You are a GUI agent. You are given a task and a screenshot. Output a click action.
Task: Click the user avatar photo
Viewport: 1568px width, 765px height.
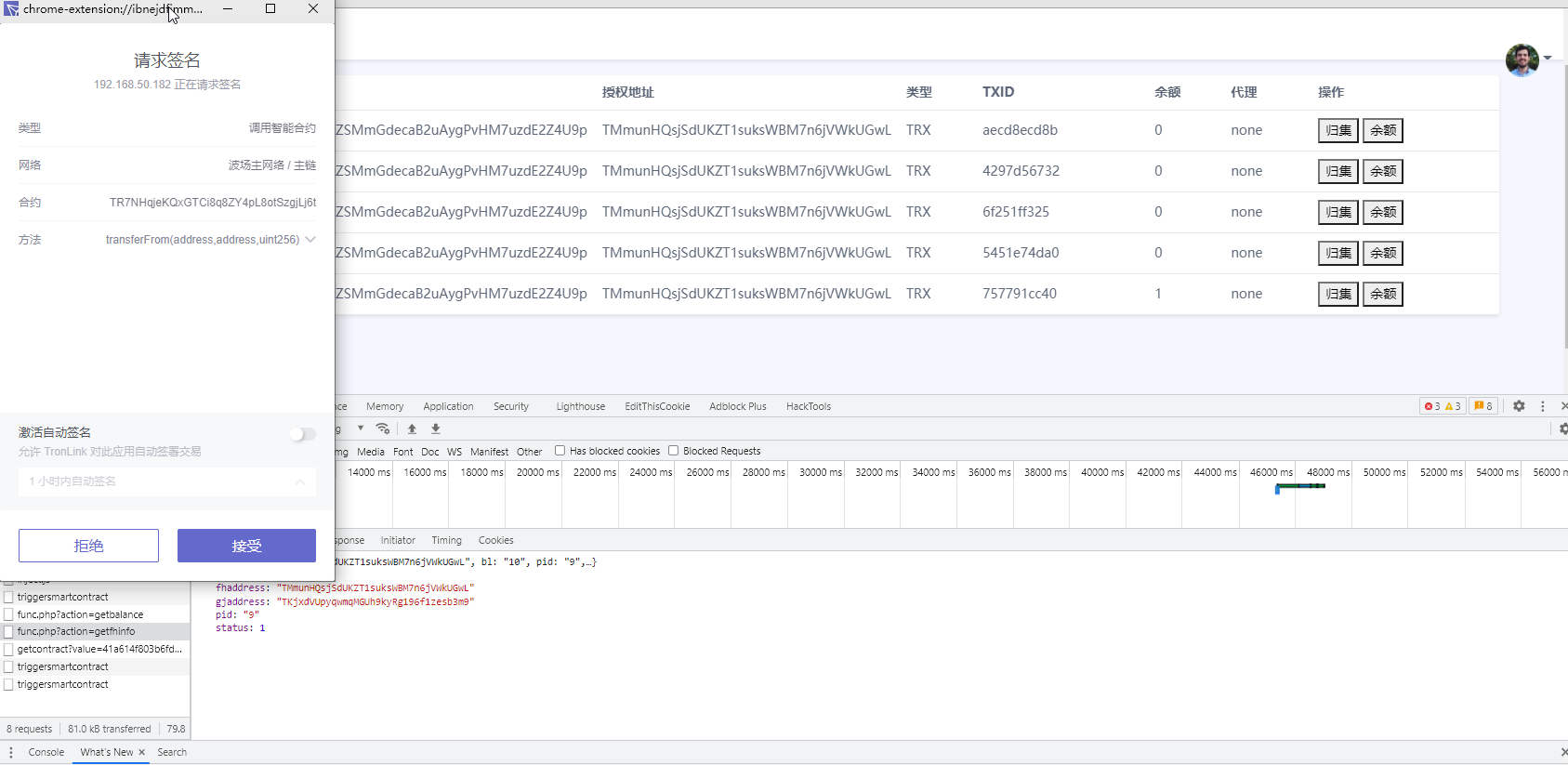1522,60
